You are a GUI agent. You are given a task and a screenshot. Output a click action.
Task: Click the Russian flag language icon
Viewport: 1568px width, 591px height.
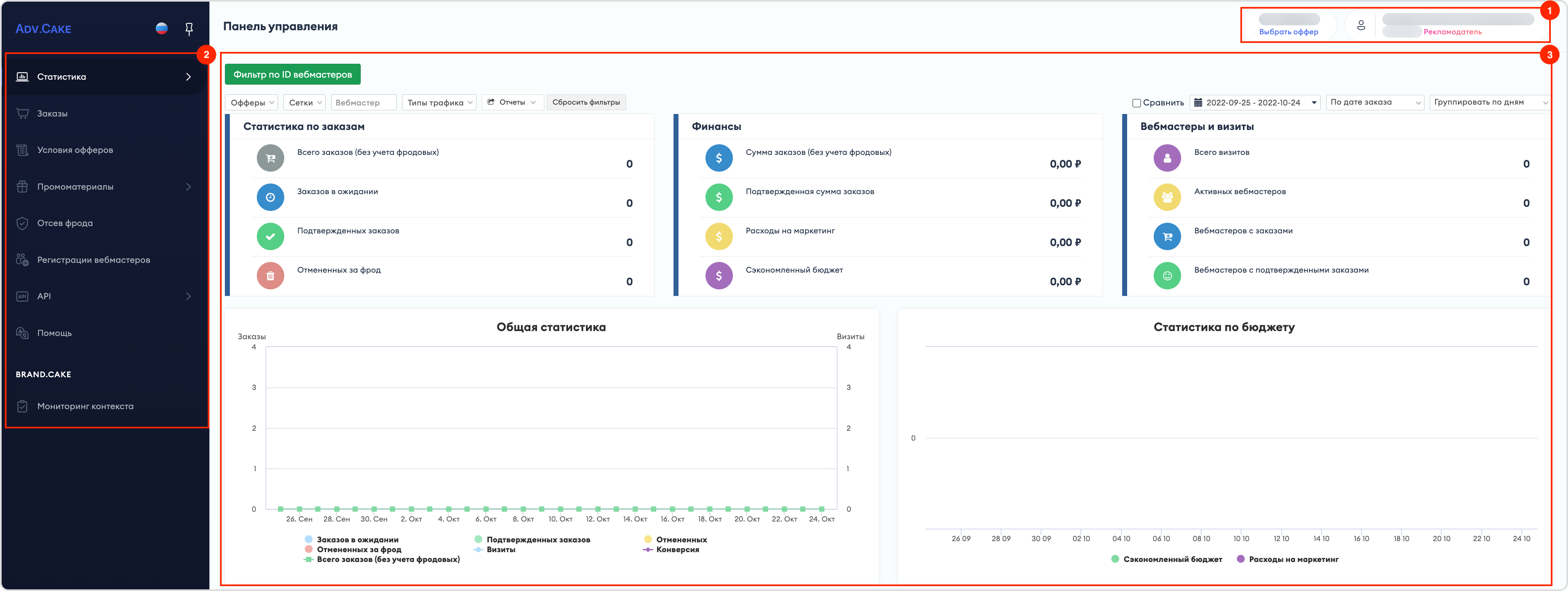(x=161, y=28)
